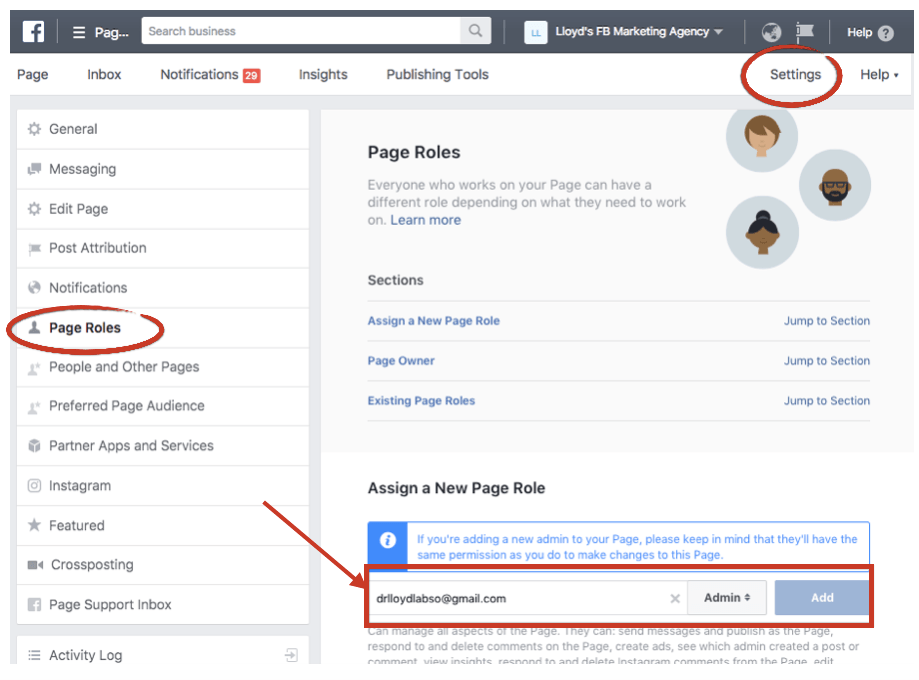
Task: Open Assign a New Page Role link
Action: tap(434, 321)
